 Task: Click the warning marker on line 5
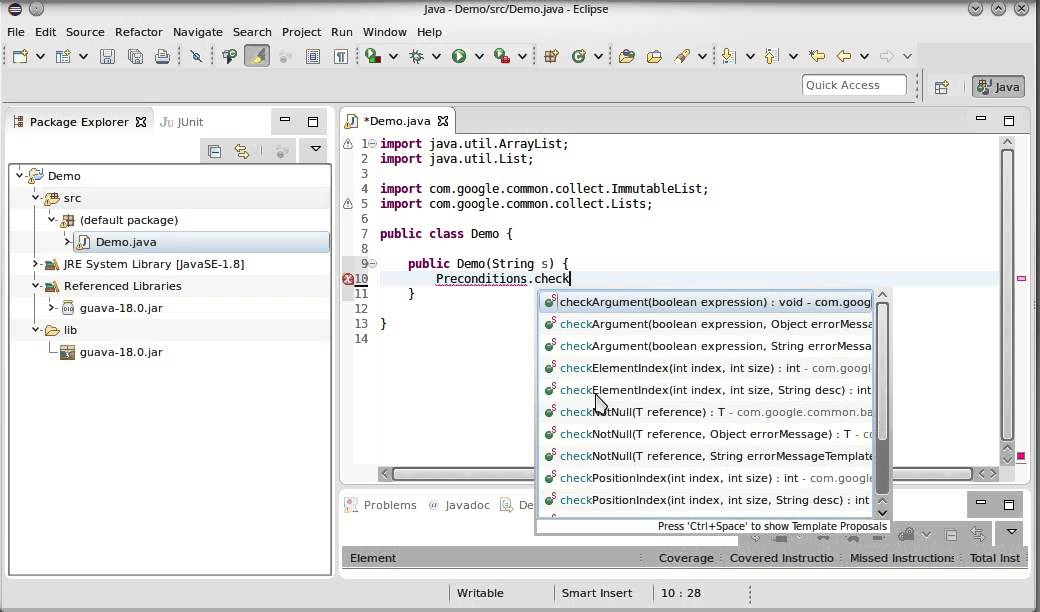pyautogui.click(x=348, y=204)
